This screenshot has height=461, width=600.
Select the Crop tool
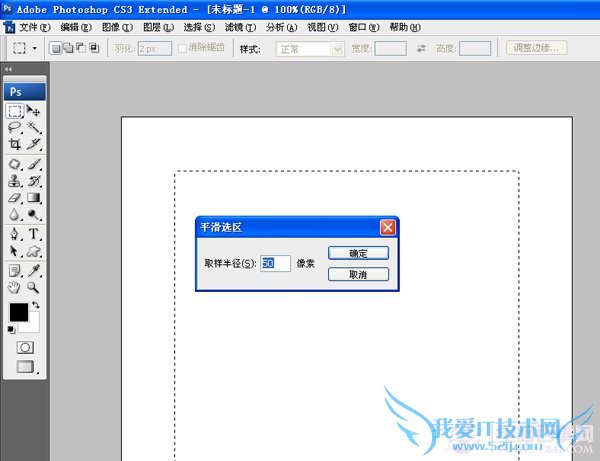pos(15,144)
